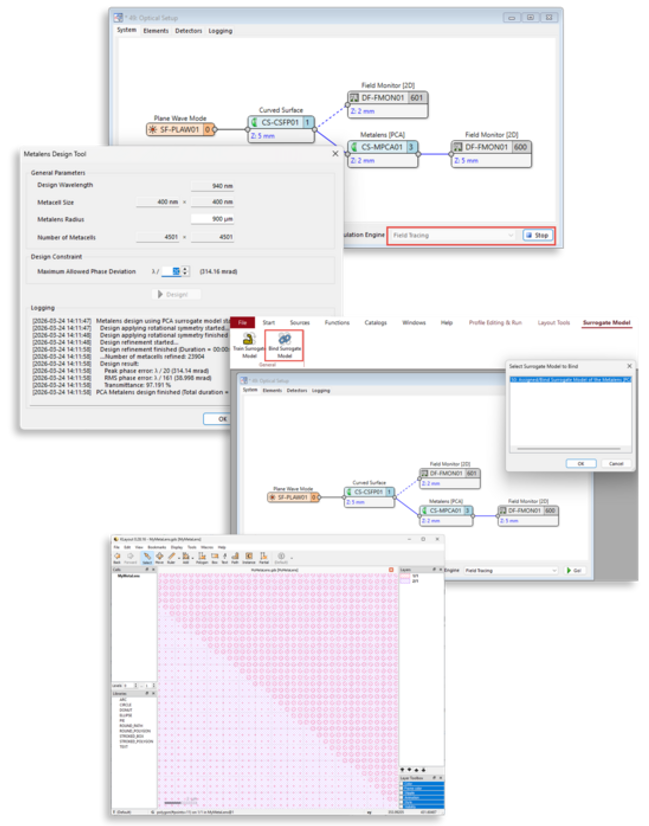Viewport: 649px width, 826px height.
Task: Switch to the Catalogs ribbon tab
Action: point(375,323)
